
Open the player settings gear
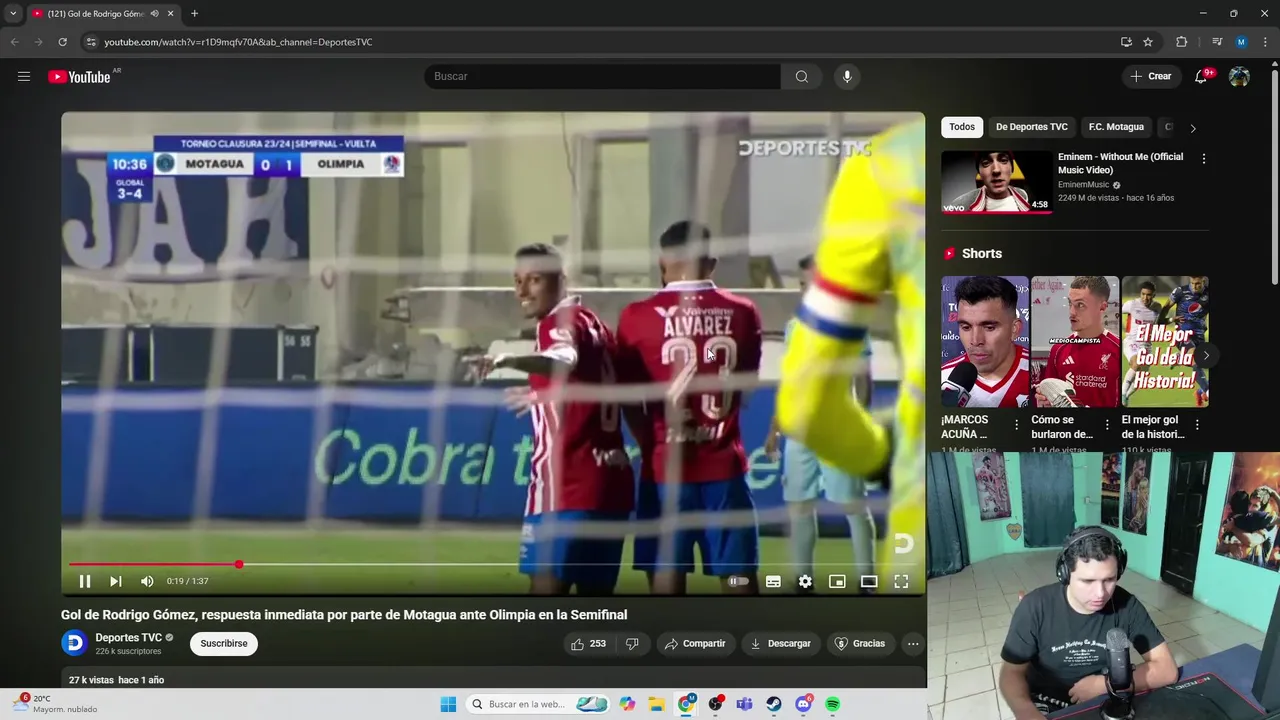(x=805, y=581)
